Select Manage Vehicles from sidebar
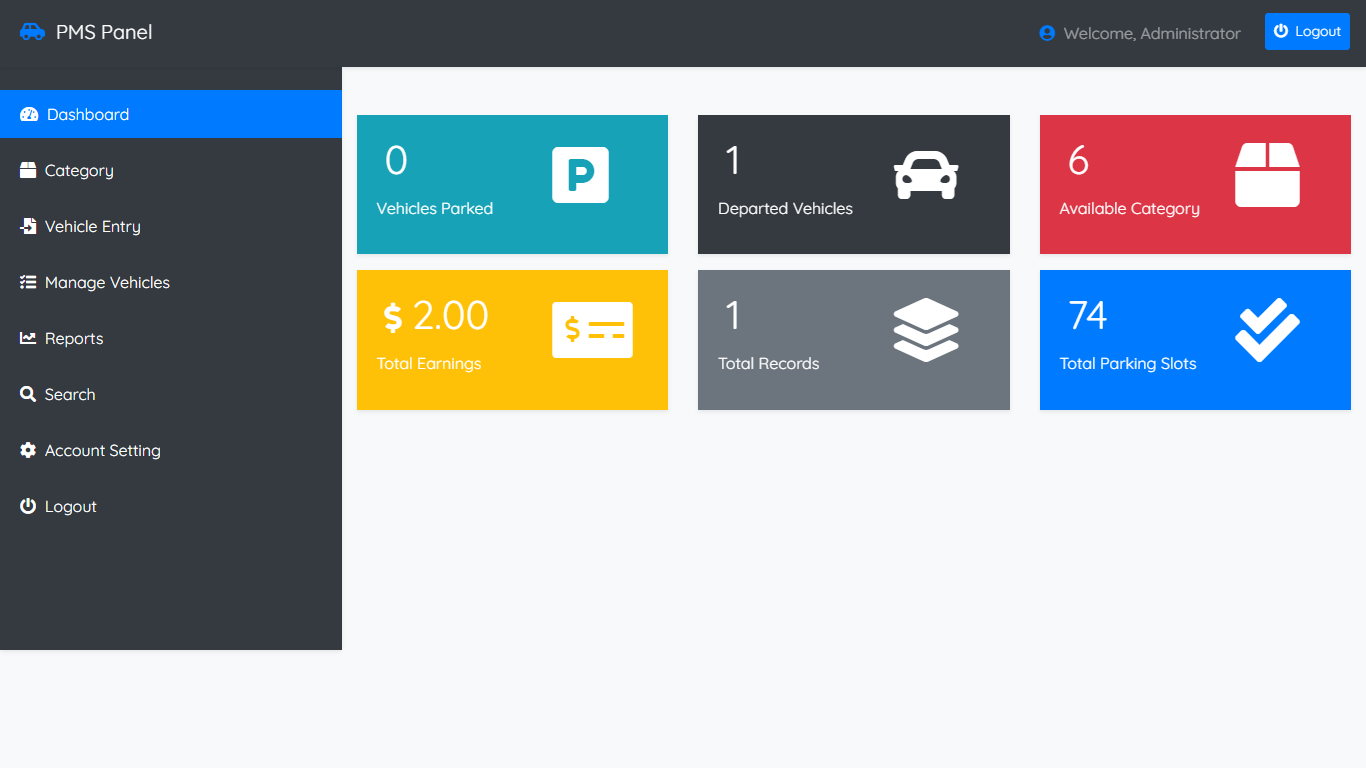Screen dimensions: 1366x768 pos(107,282)
